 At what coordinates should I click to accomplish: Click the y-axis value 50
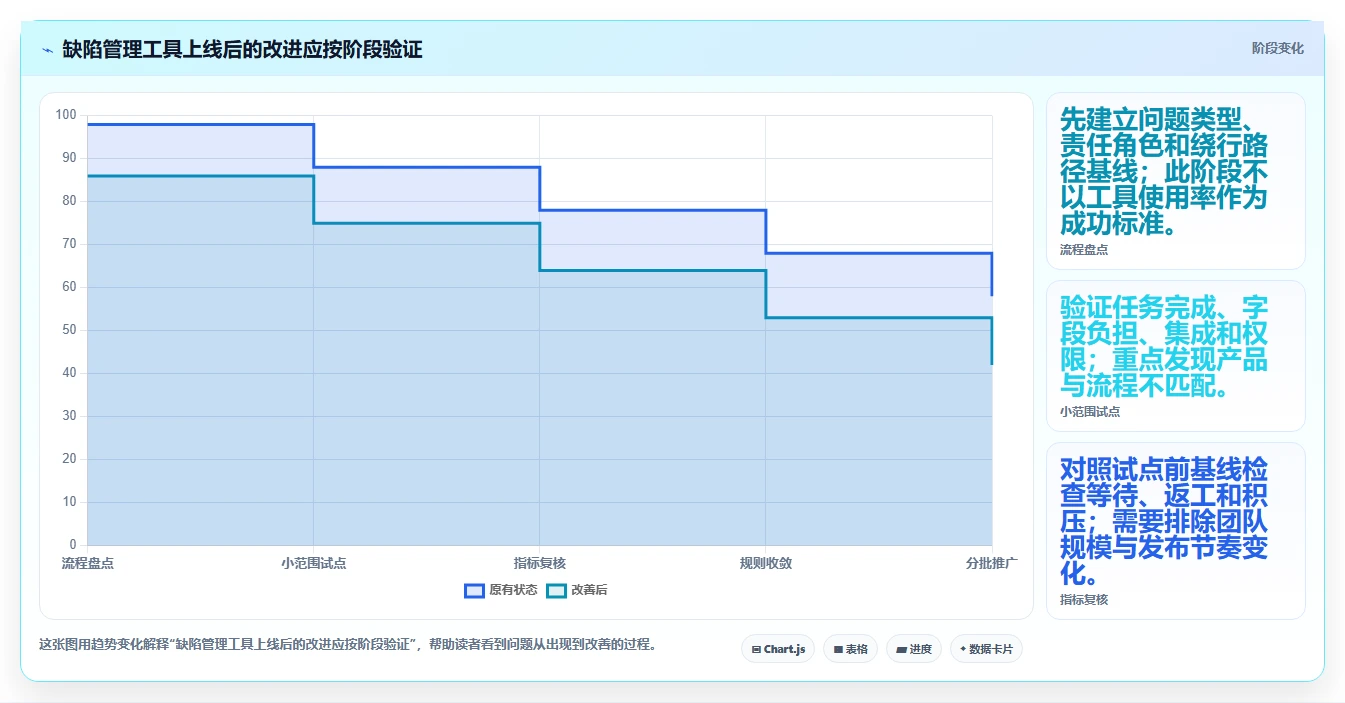tap(69, 330)
